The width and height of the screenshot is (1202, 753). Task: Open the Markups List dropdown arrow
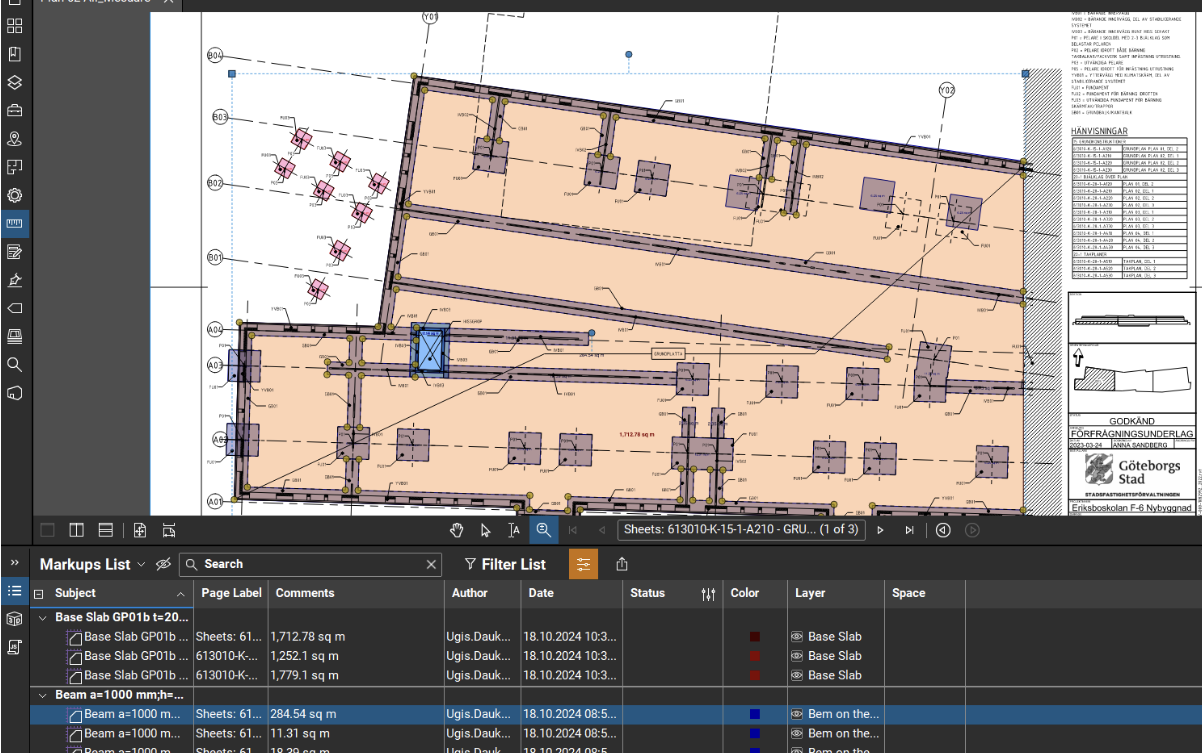[x=141, y=564]
